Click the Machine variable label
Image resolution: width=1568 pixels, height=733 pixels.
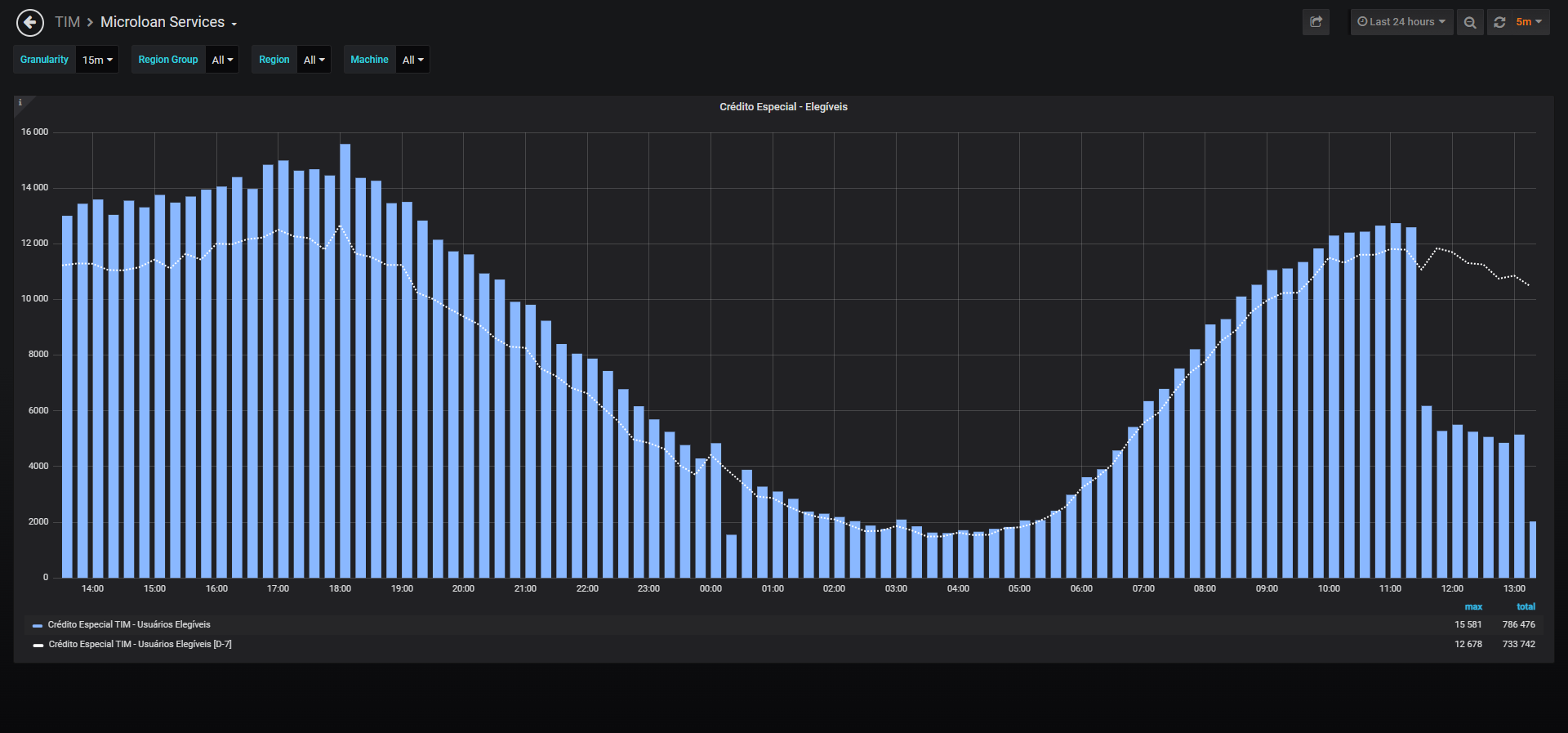coord(369,60)
